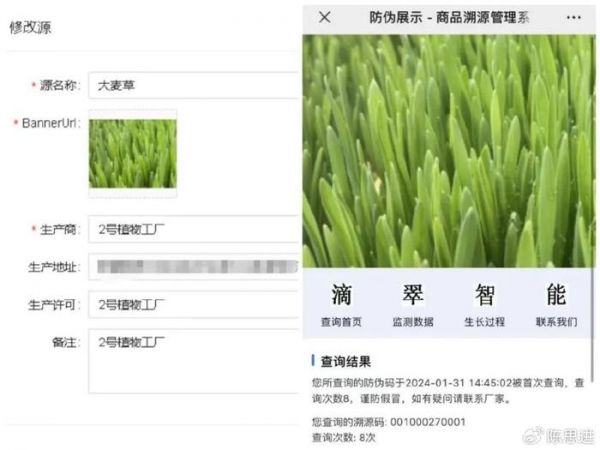Click the 防伪展示 page title text
The height and width of the screenshot is (450, 600).
(449, 18)
